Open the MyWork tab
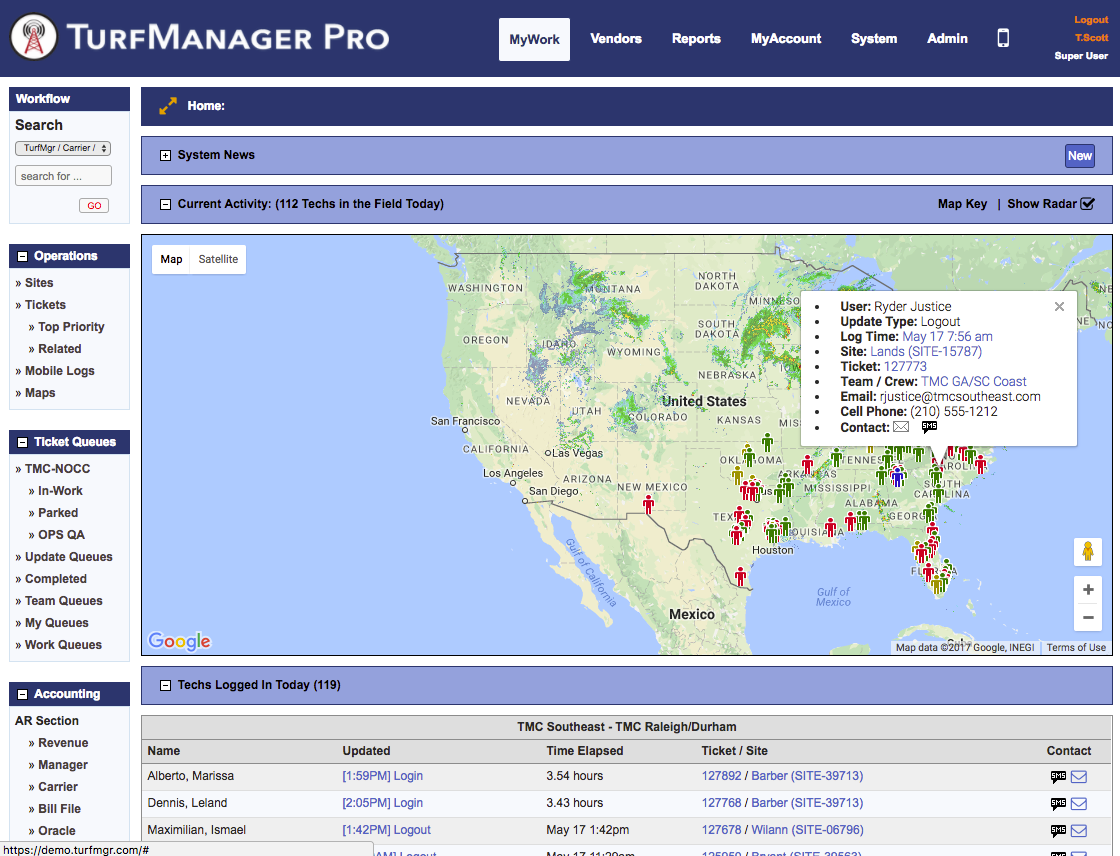 point(534,39)
